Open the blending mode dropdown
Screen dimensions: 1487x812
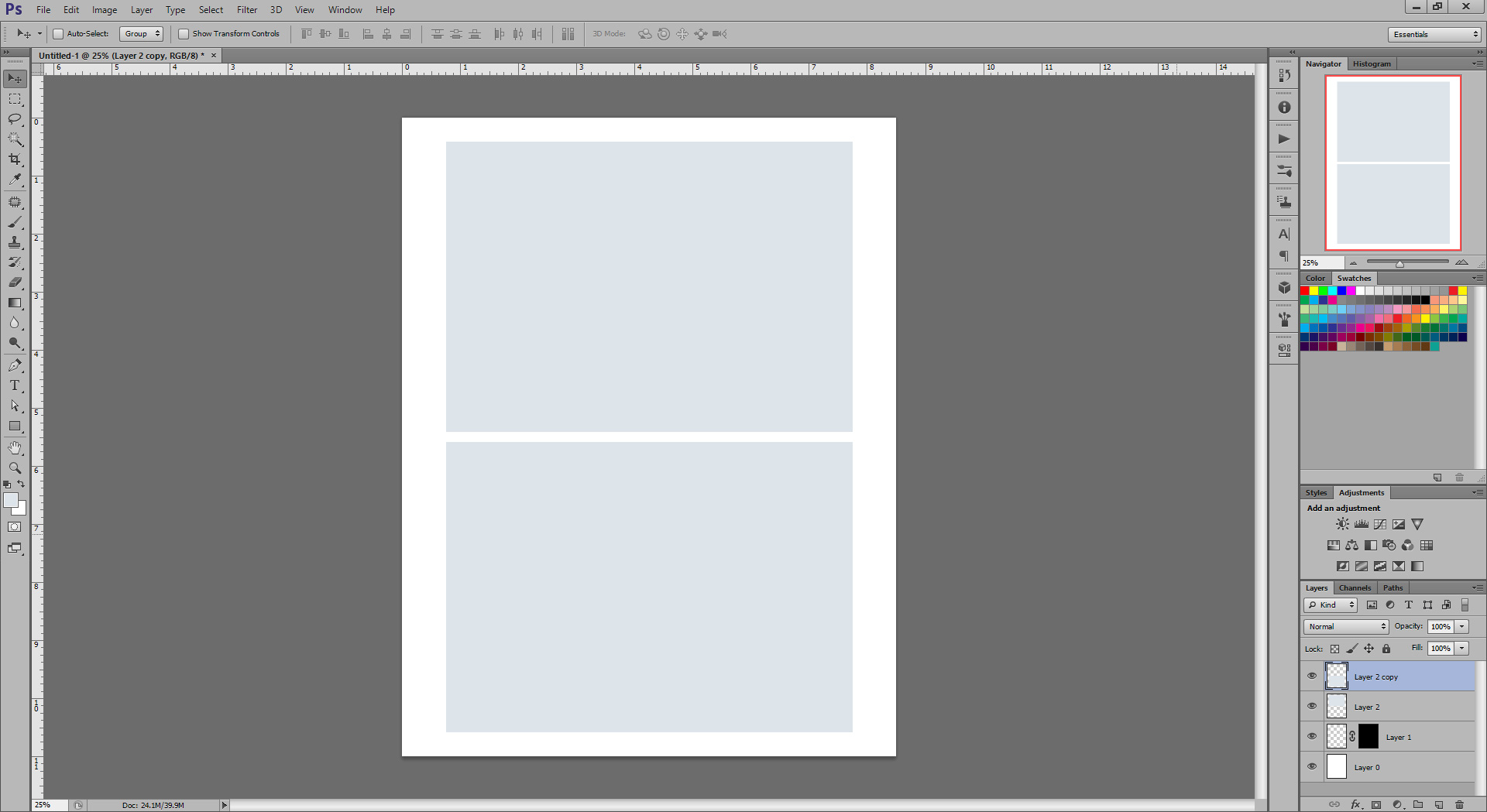tap(1345, 626)
